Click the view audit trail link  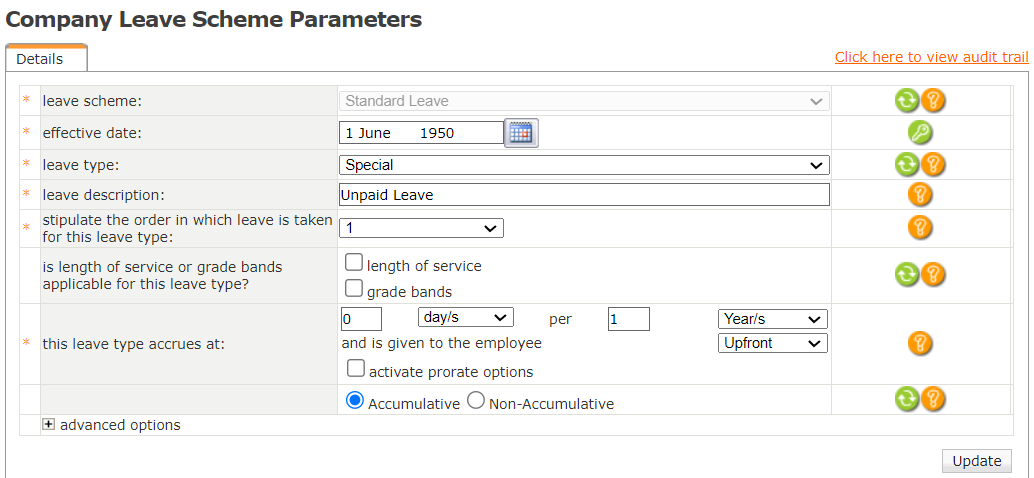(931, 57)
